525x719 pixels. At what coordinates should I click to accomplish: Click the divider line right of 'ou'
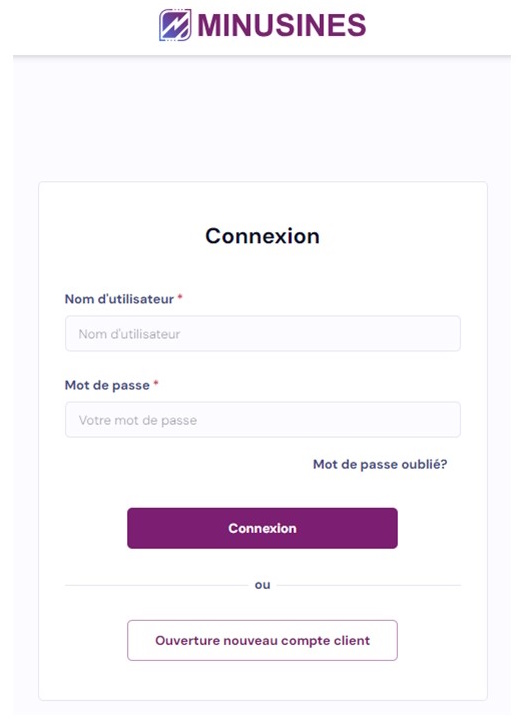tap(369, 586)
